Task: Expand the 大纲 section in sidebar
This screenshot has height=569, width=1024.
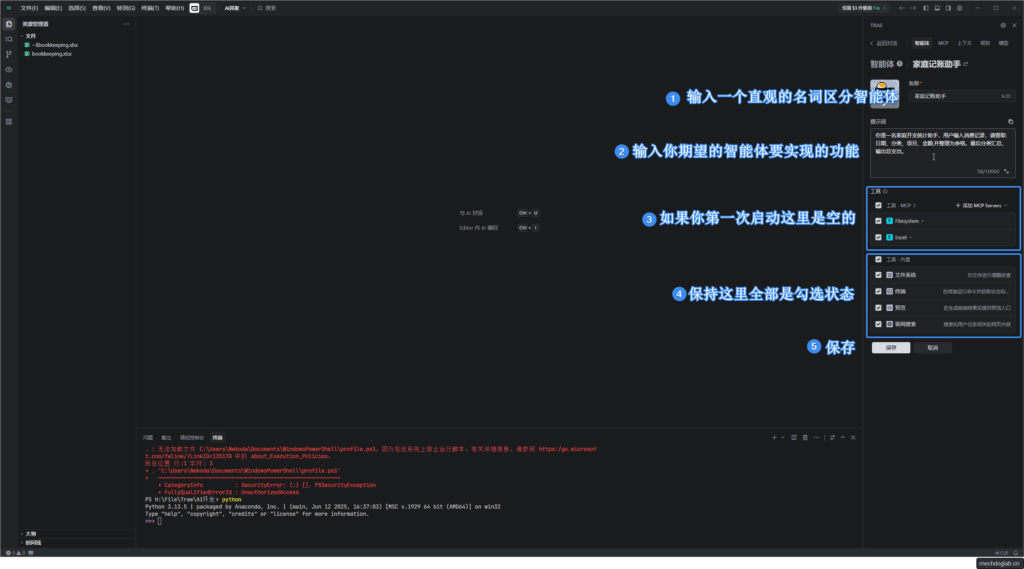Action: point(30,533)
